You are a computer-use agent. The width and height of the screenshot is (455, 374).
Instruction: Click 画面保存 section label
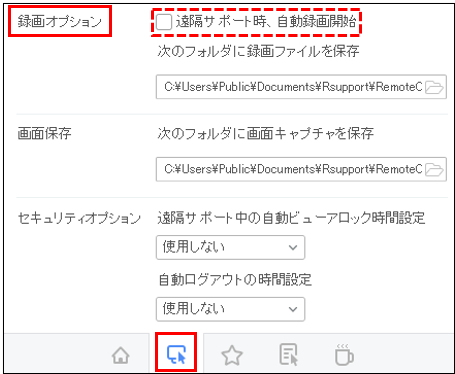pos(44,133)
